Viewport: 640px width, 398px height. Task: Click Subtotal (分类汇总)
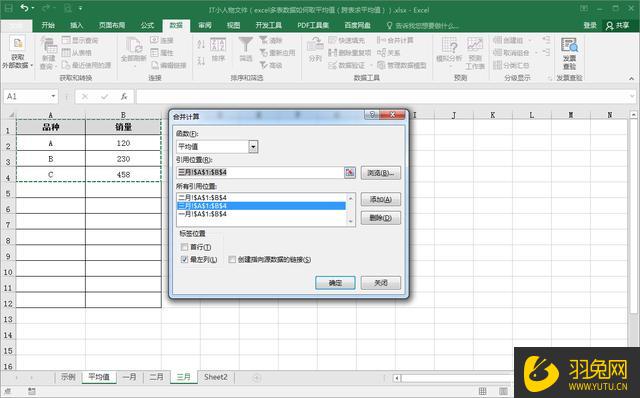click(x=511, y=65)
